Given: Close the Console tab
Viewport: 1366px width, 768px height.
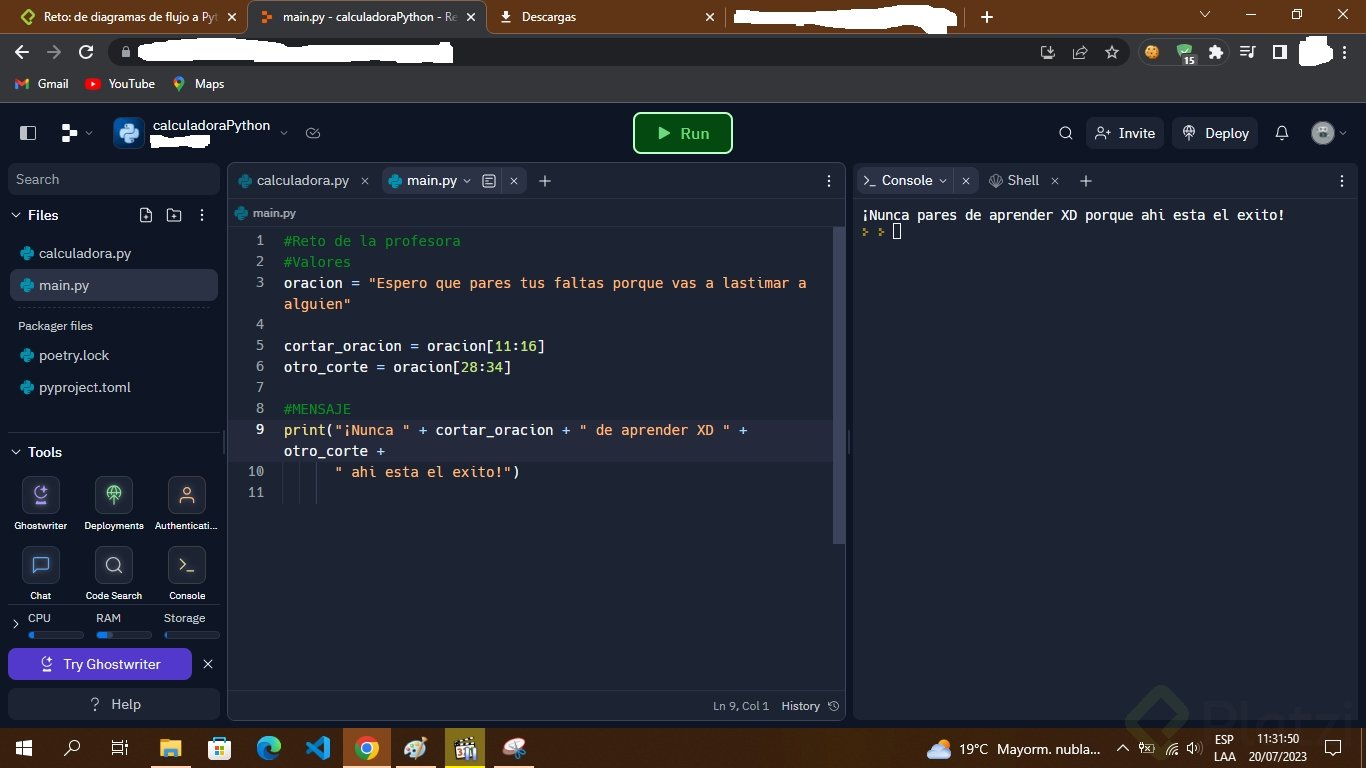Looking at the screenshot, I should coord(966,181).
